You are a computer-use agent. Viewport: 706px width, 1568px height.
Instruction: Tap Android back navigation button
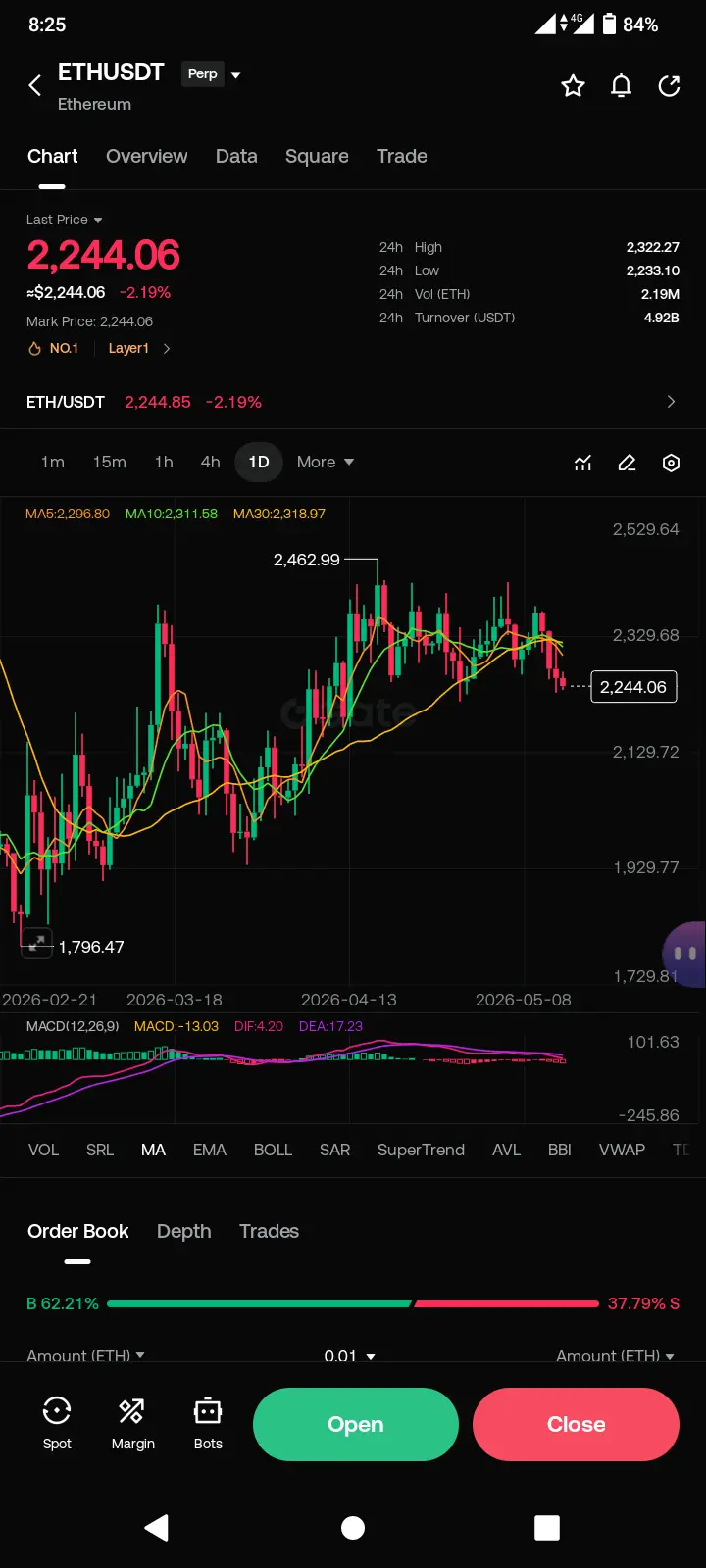tap(157, 1527)
